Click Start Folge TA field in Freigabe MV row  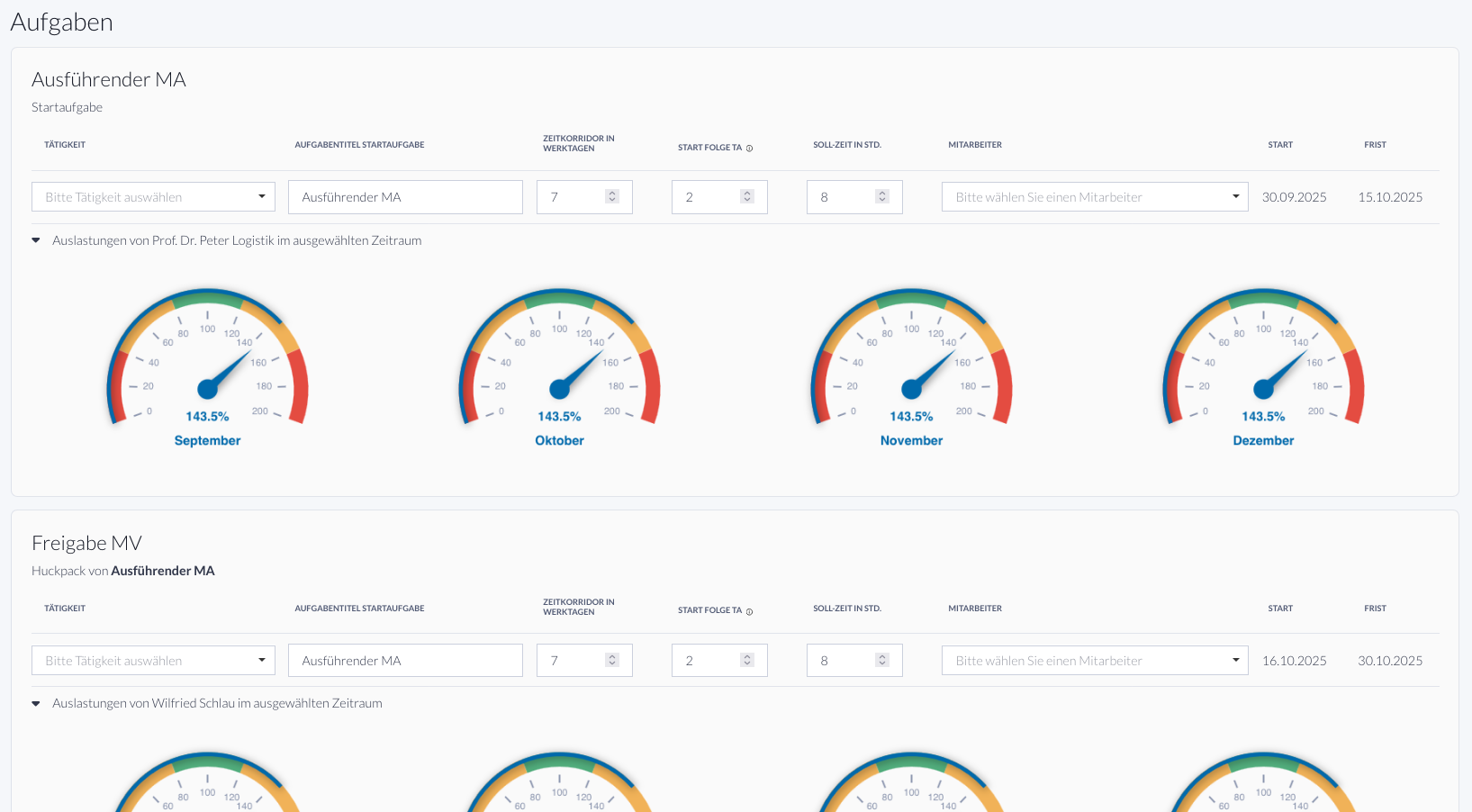(x=707, y=661)
